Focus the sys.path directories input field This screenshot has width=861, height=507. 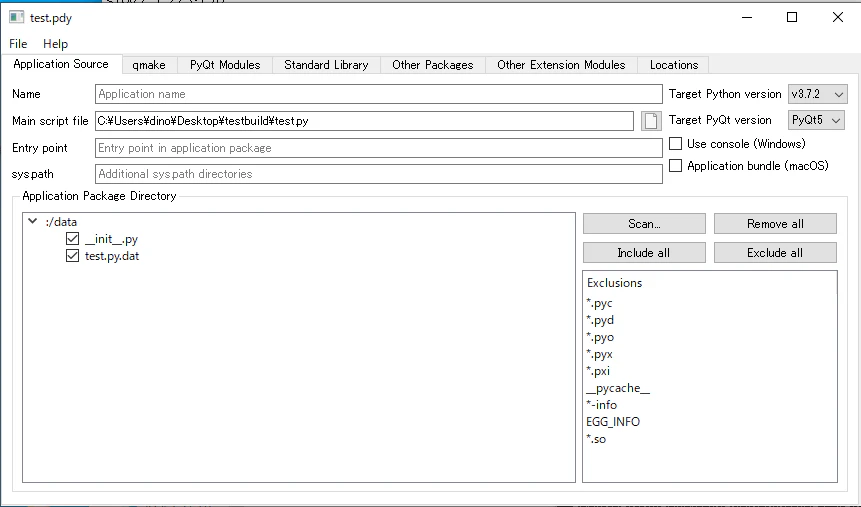coord(378,174)
